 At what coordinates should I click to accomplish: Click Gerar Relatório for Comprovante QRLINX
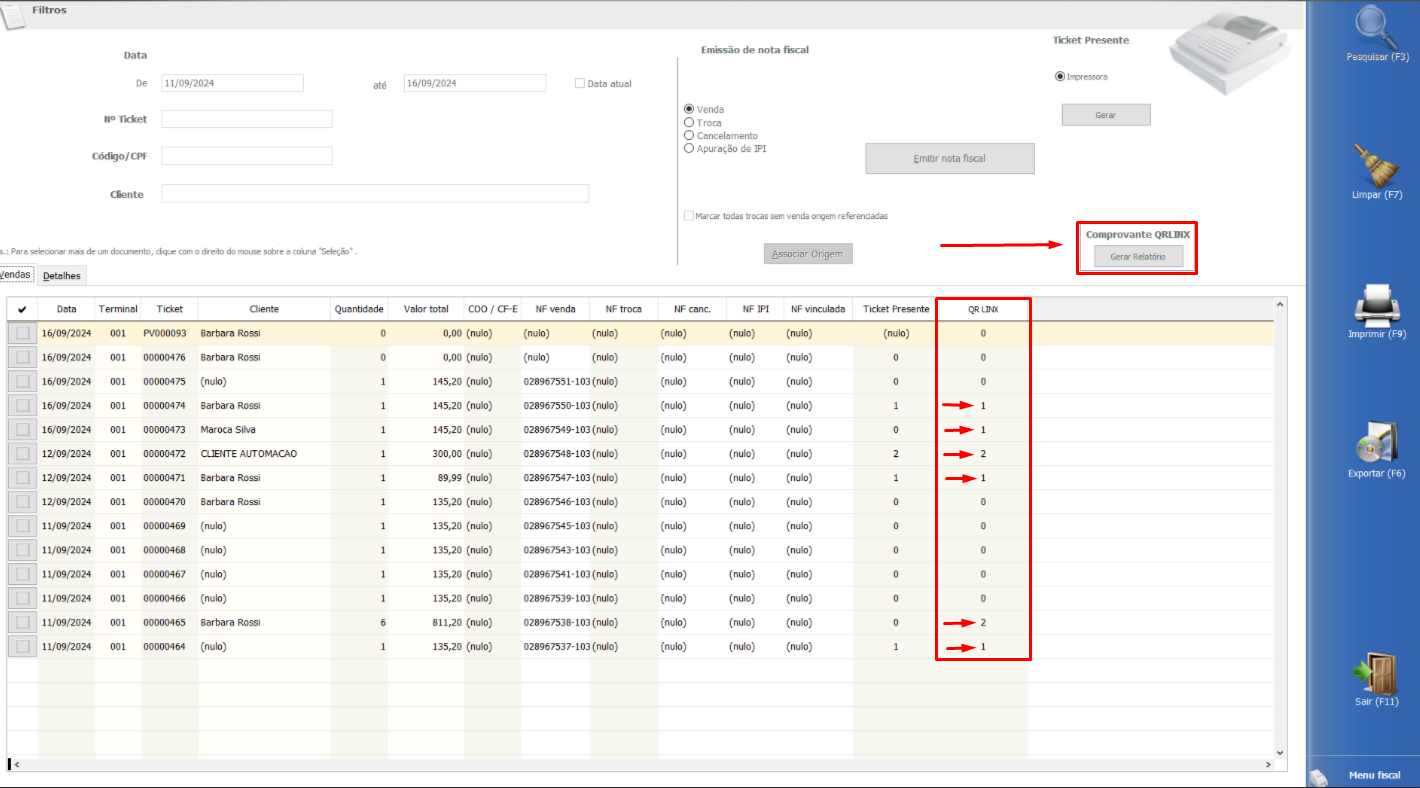click(x=1138, y=257)
